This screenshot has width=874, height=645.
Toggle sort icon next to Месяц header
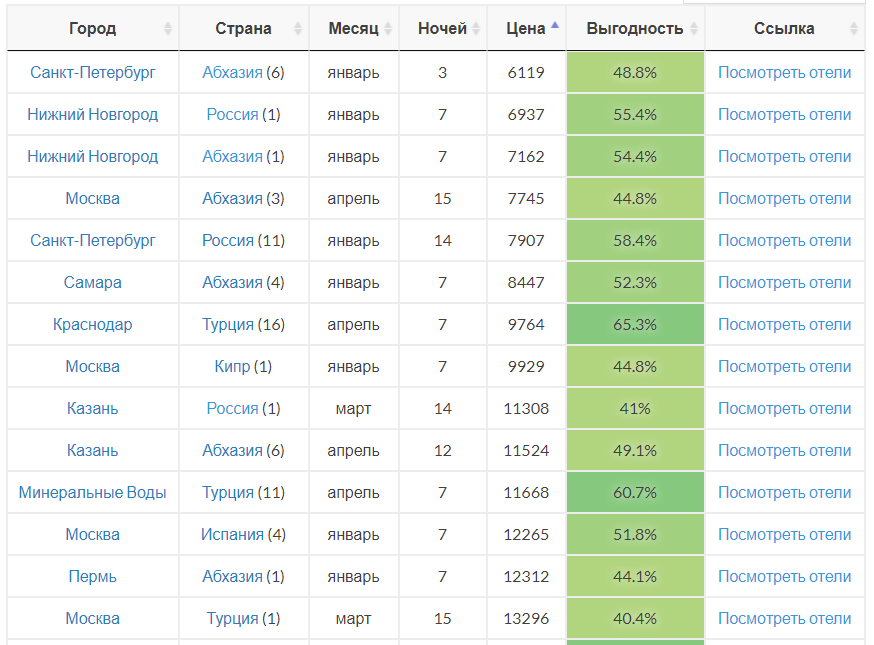tap(388, 28)
